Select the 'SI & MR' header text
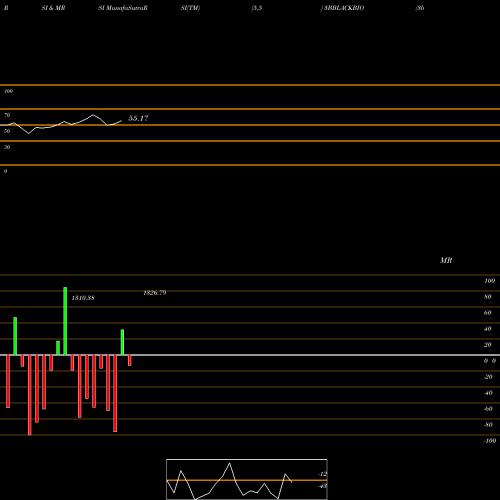This screenshot has height=500, width=500. pyautogui.click(x=53, y=8)
